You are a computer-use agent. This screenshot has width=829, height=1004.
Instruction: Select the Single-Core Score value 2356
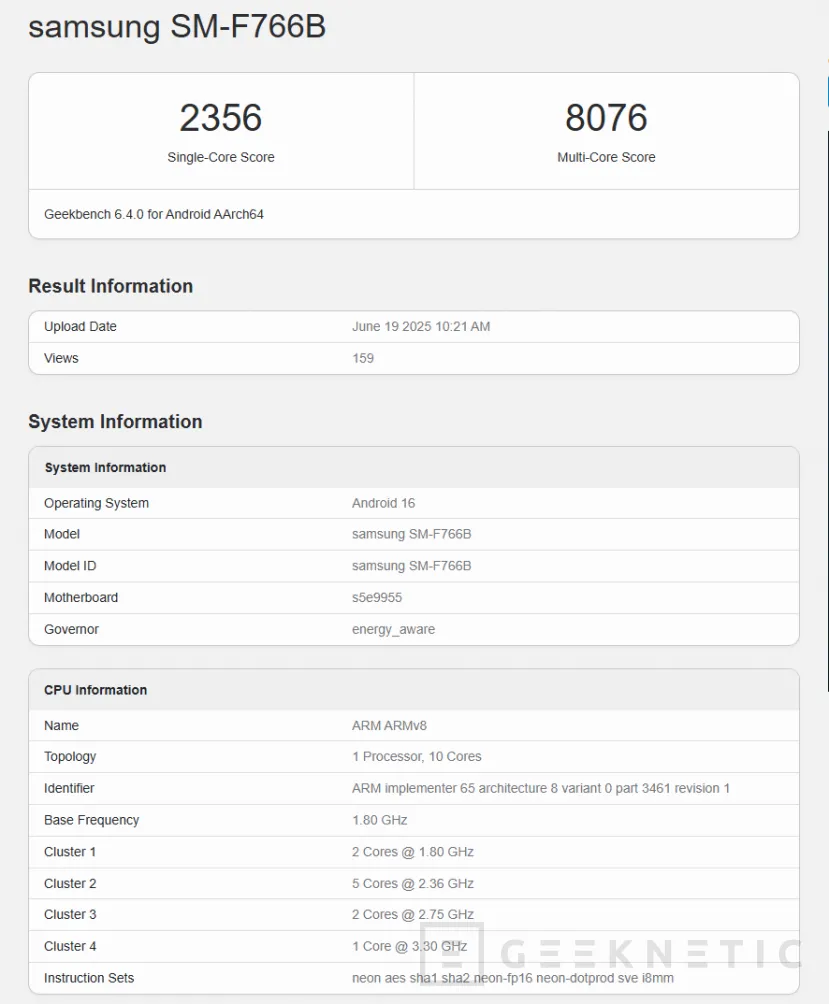(x=220, y=117)
